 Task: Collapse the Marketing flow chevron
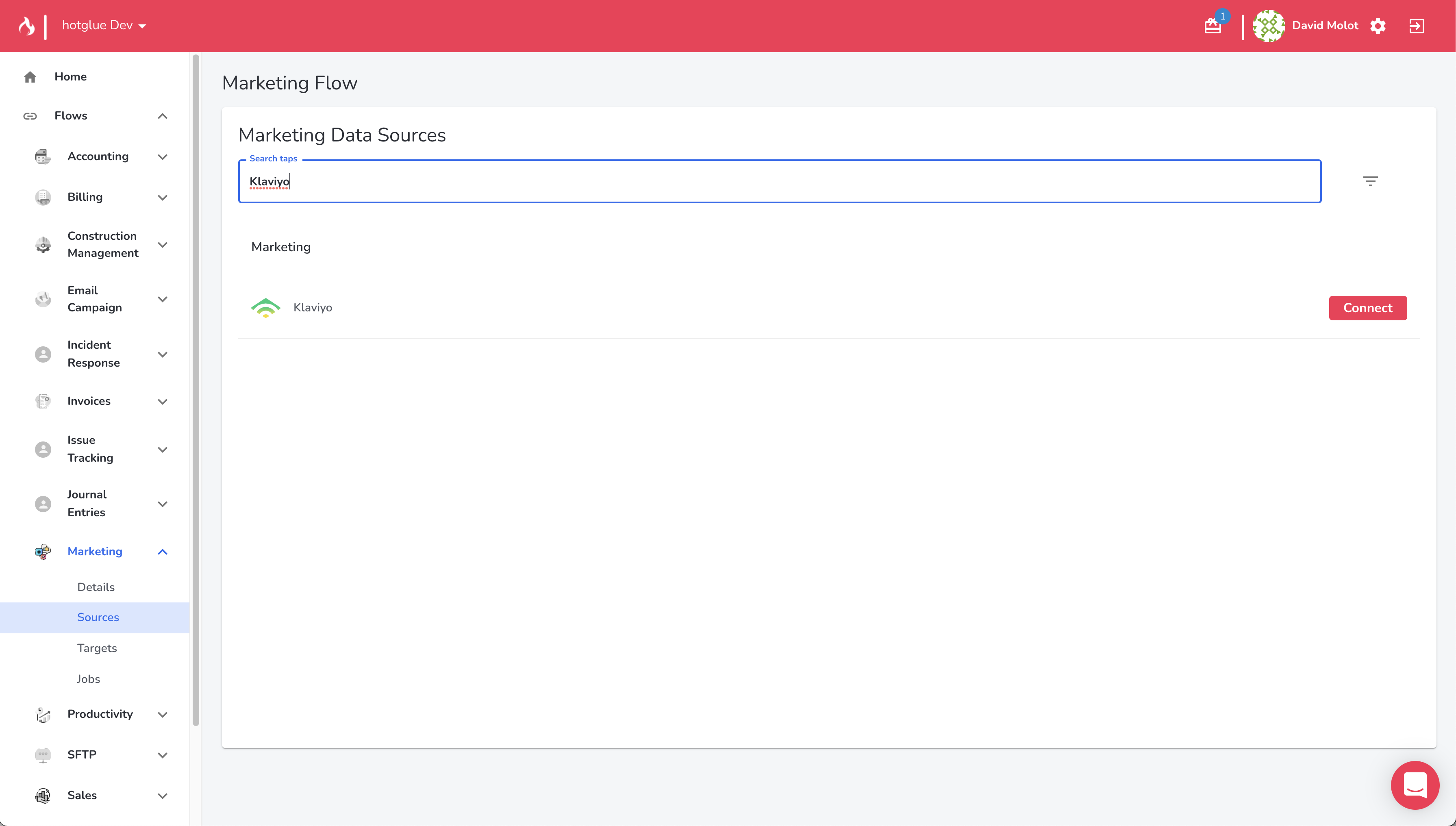point(162,552)
